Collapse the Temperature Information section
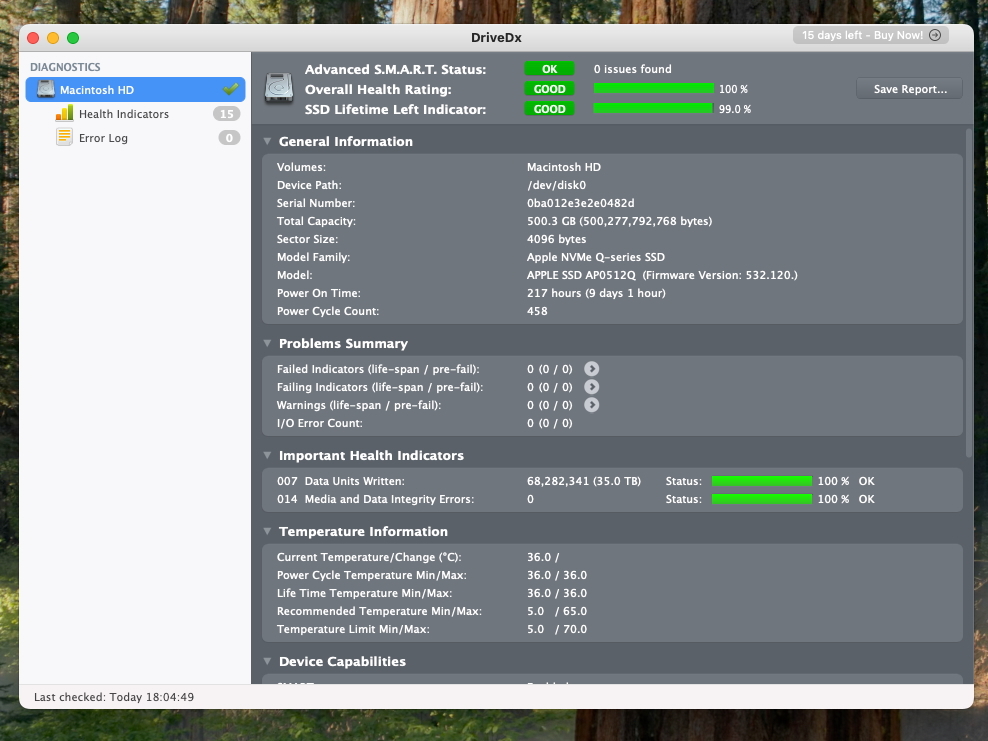988x741 pixels. coord(267,531)
